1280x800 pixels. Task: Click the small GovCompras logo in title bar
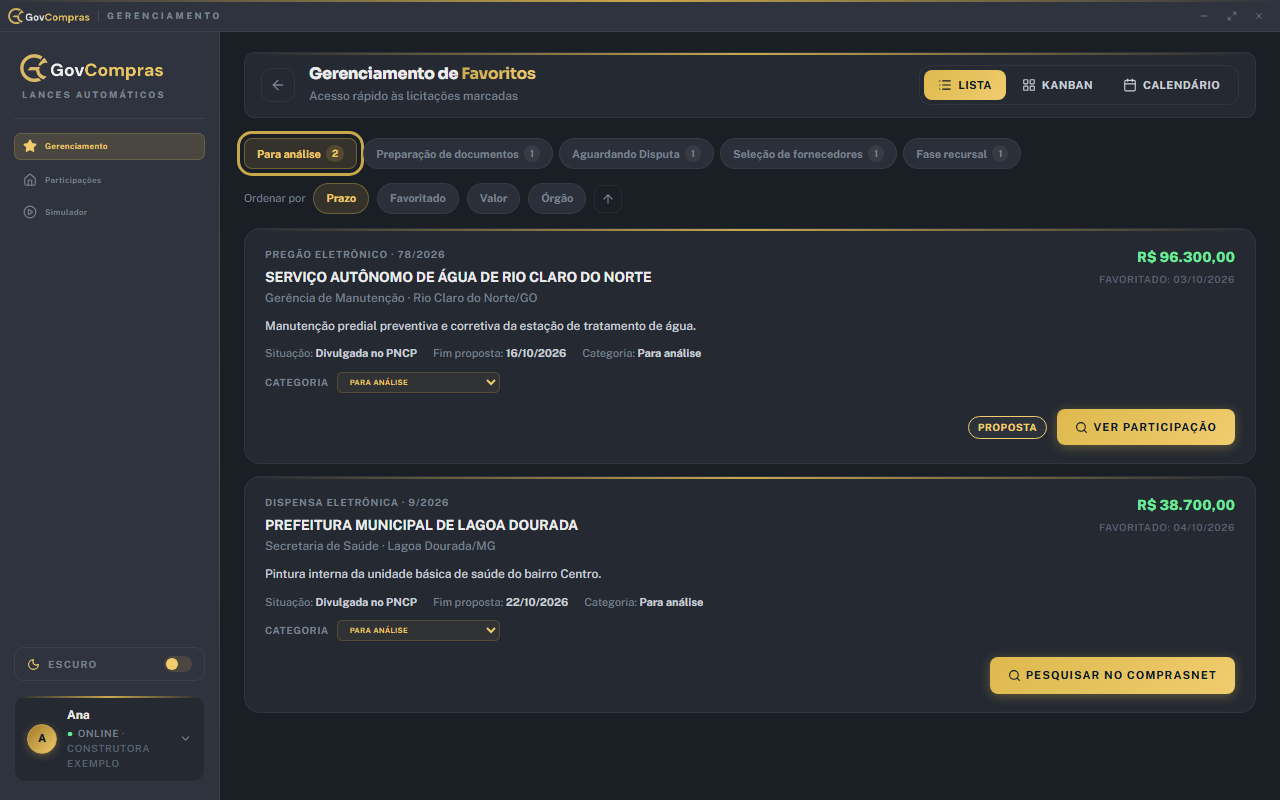(48, 16)
